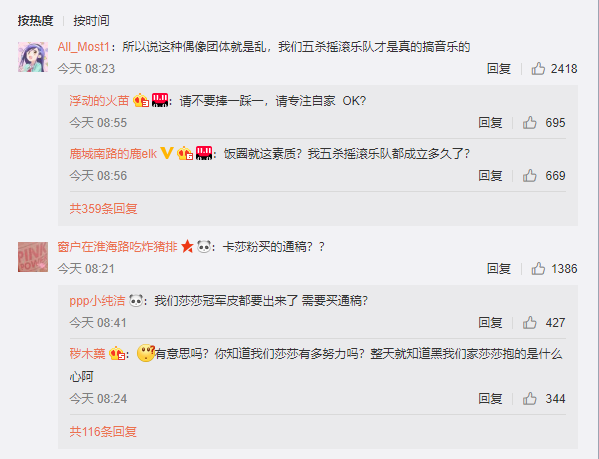The width and height of the screenshot is (599, 459).
Task: Reply to All_Most1's comment
Action: coord(499,69)
